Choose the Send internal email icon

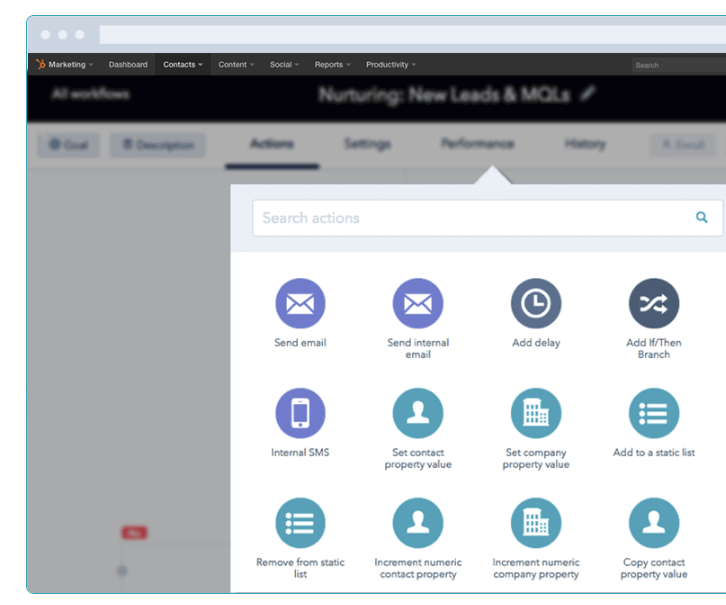pyautogui.click(x=418, y=304)
